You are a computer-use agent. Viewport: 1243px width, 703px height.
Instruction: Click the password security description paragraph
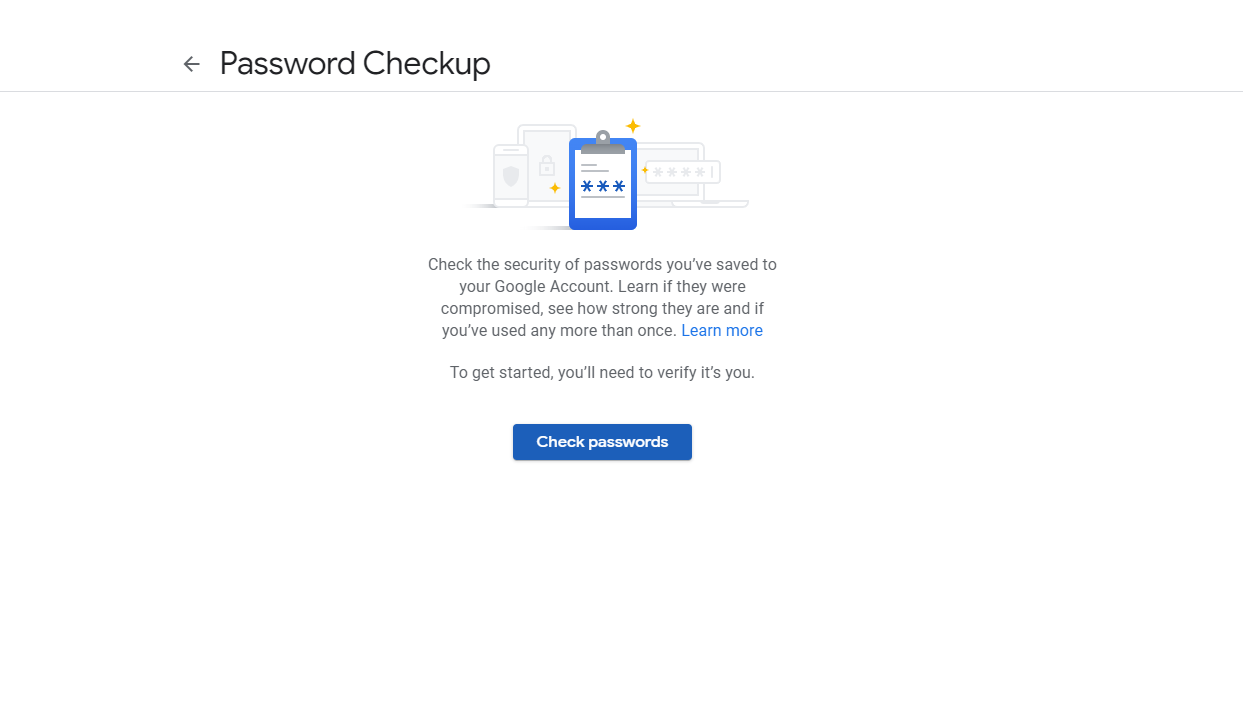click(601, 297)
